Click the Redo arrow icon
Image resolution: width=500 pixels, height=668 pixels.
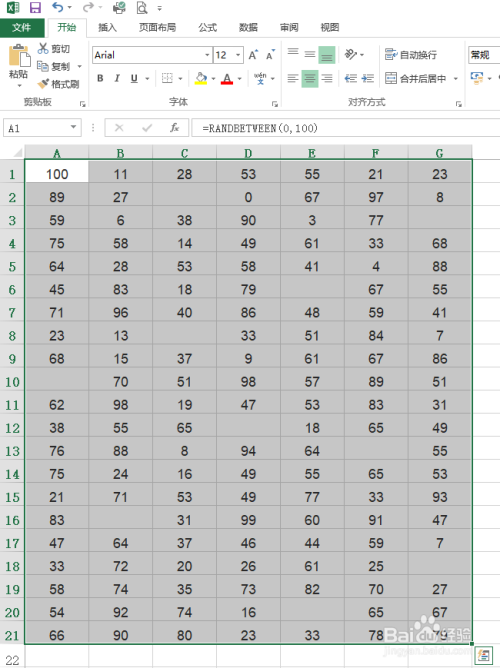point(88,7)
